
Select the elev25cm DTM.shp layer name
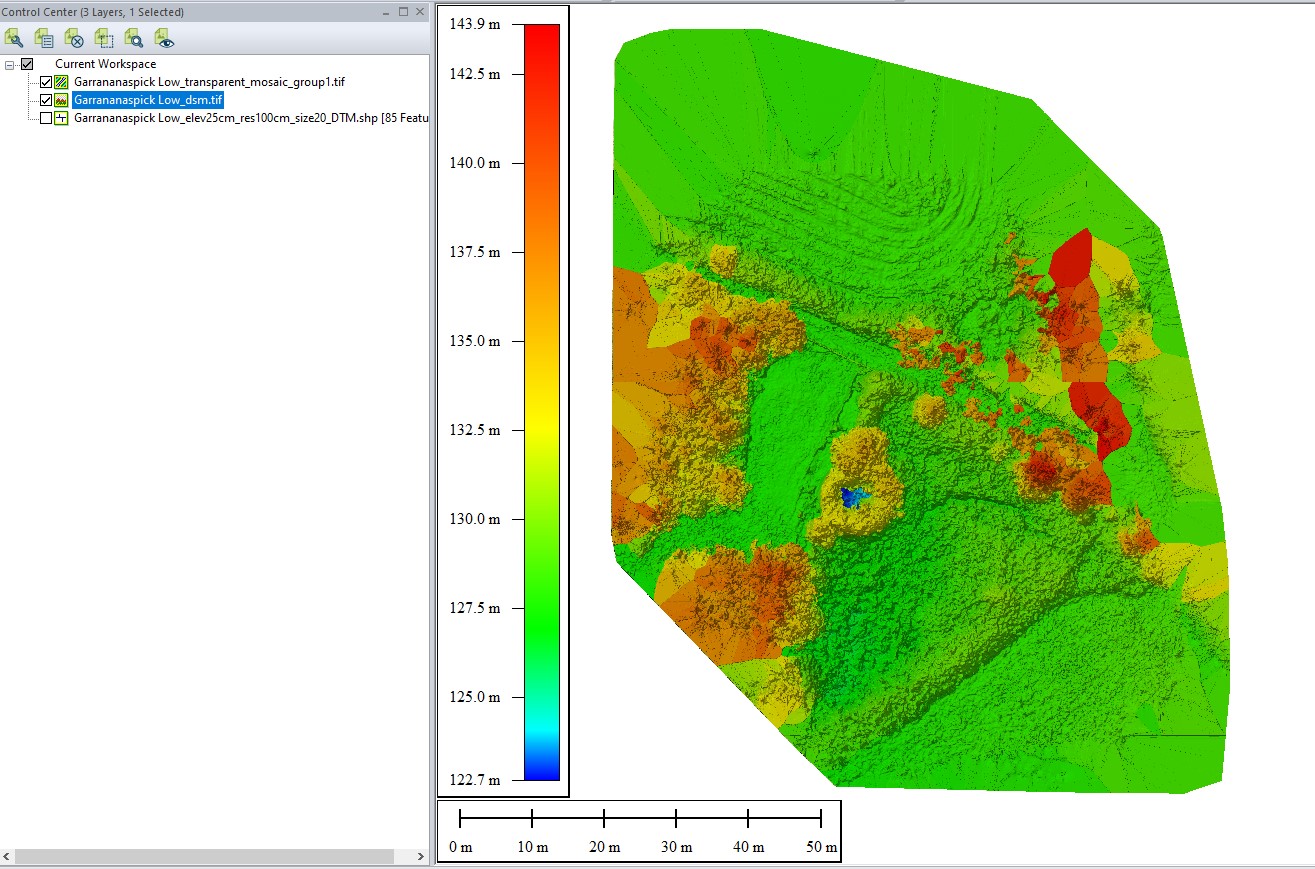pos(250,118)
